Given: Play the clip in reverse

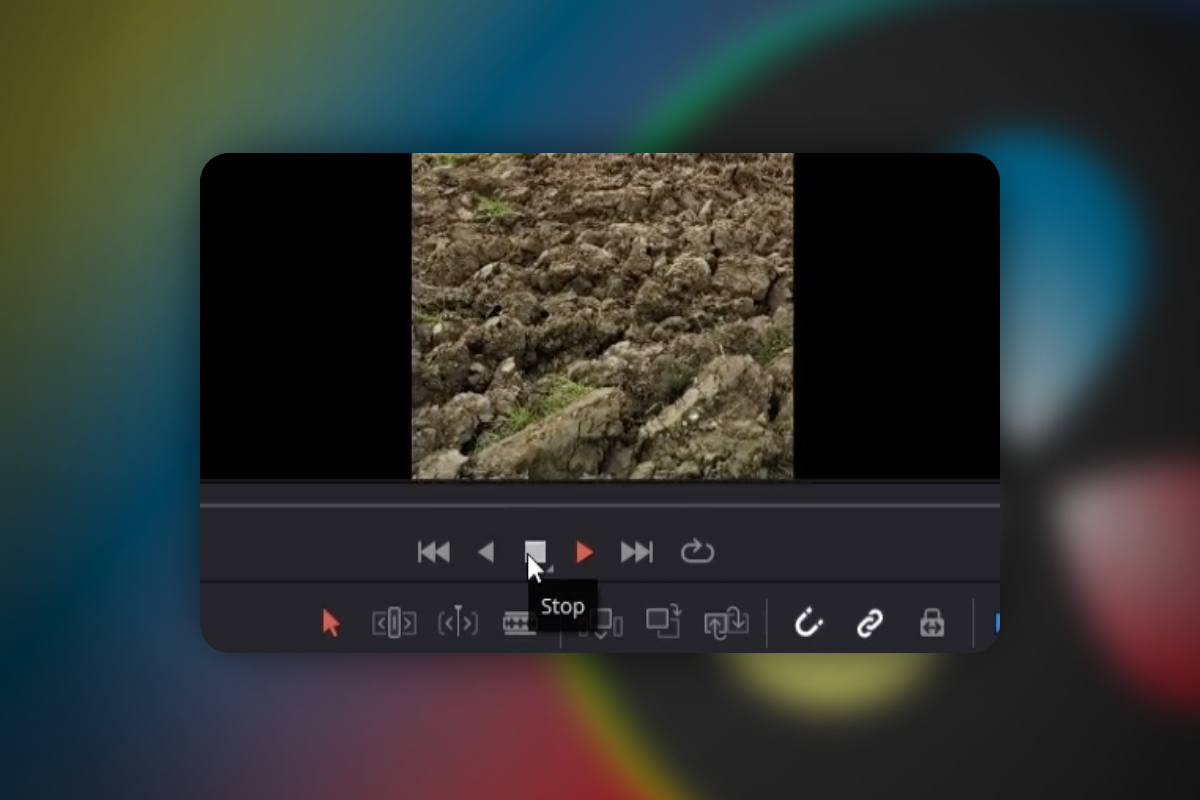Looking at the screenshot, I should 486,552.
